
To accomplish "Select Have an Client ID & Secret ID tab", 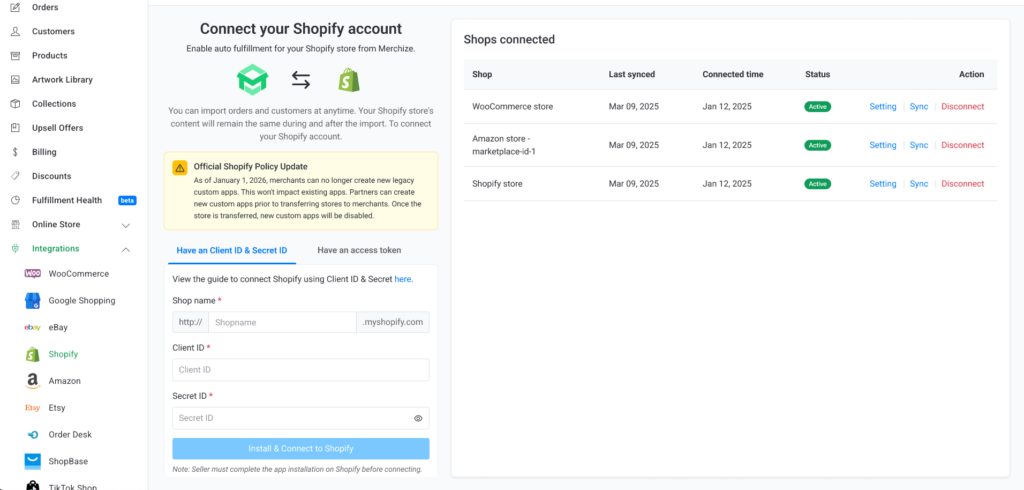I will pos(231,250).
